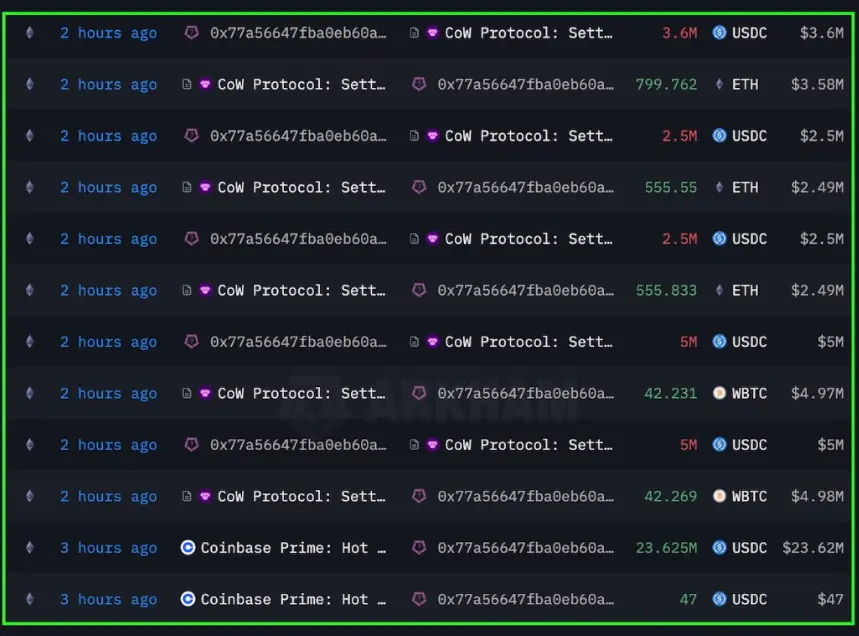Click the Coinbase Prime logo in the $47 row
This screenshot has height=636, width=859.
click(x=188, y=599)
